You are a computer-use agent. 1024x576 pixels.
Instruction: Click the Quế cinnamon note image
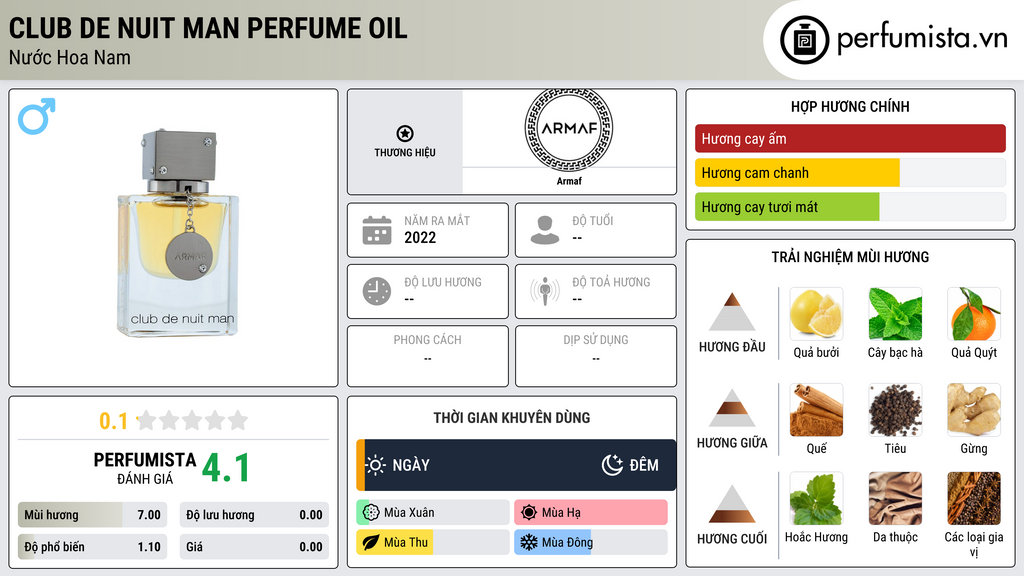816,409
